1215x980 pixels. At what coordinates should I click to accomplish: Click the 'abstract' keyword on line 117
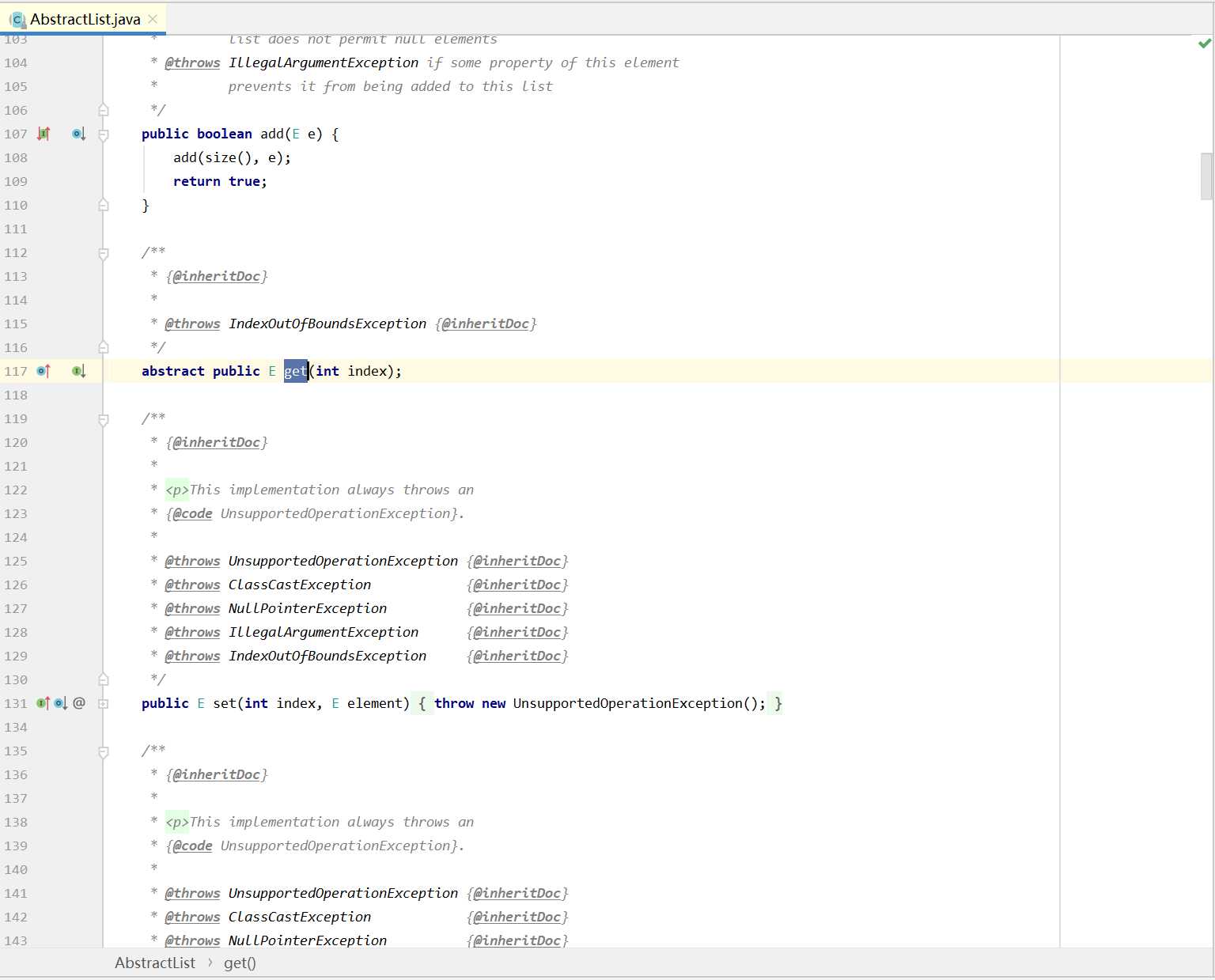point(172,371)
